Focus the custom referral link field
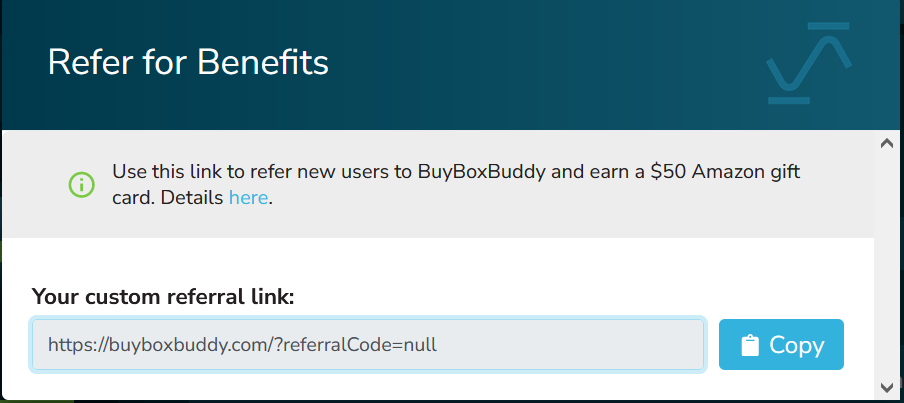This screenshot has height=403, width=904. 368,344
